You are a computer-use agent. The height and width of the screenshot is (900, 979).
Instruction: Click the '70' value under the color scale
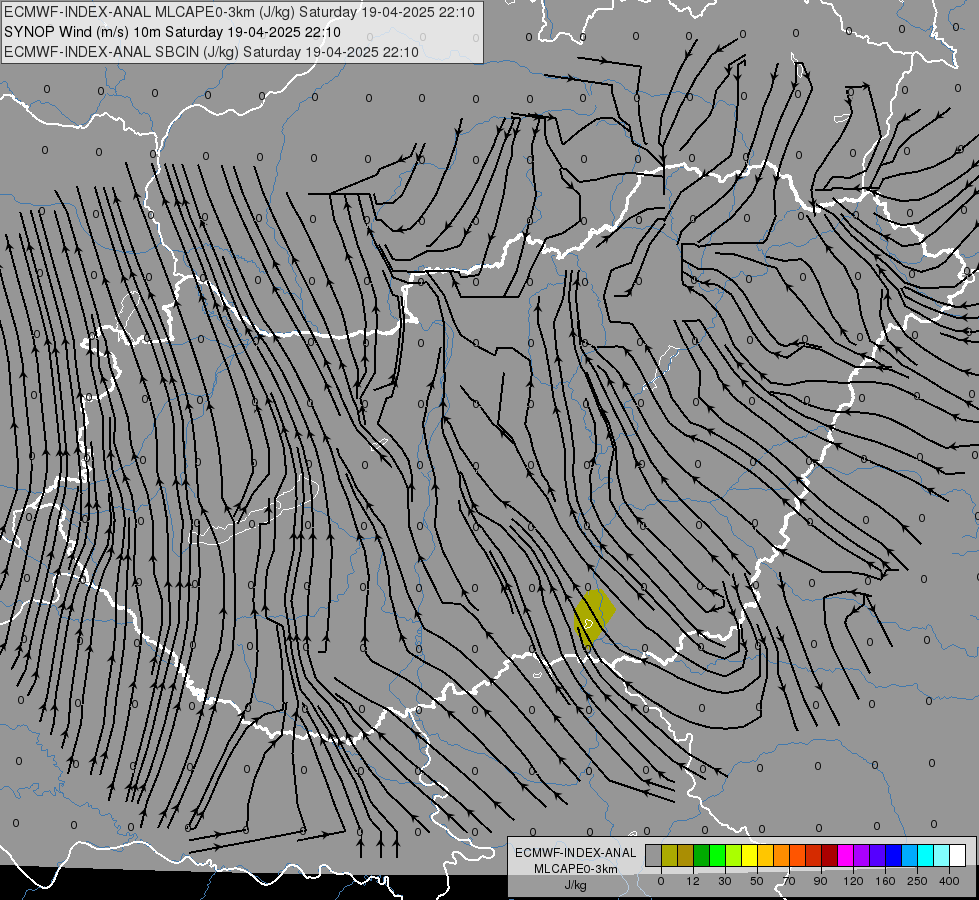click(x=789, y=881)
